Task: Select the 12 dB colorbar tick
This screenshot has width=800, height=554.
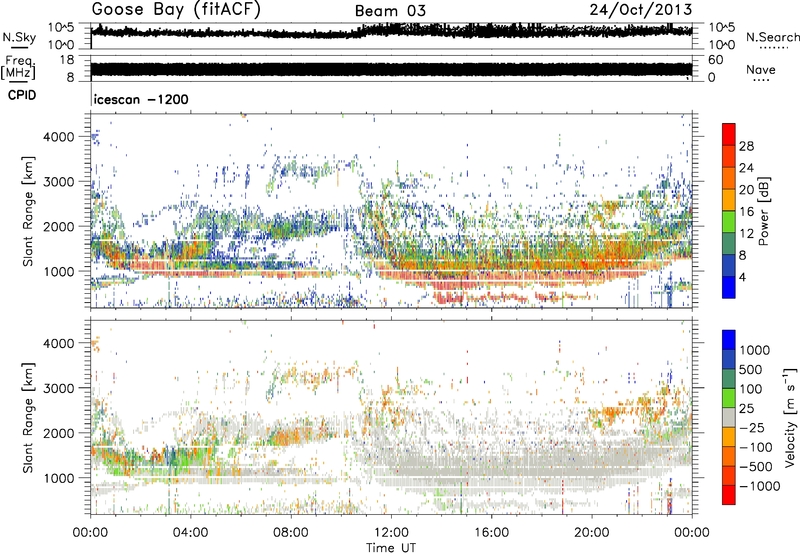Action: [746, 234]
